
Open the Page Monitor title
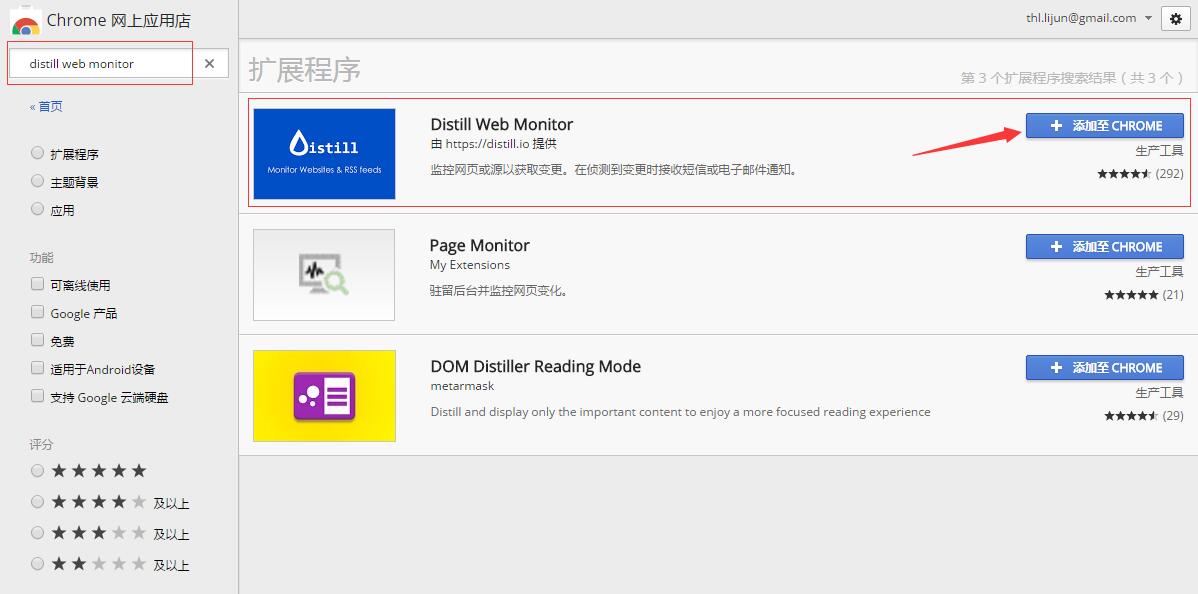[x=479, y=245]
